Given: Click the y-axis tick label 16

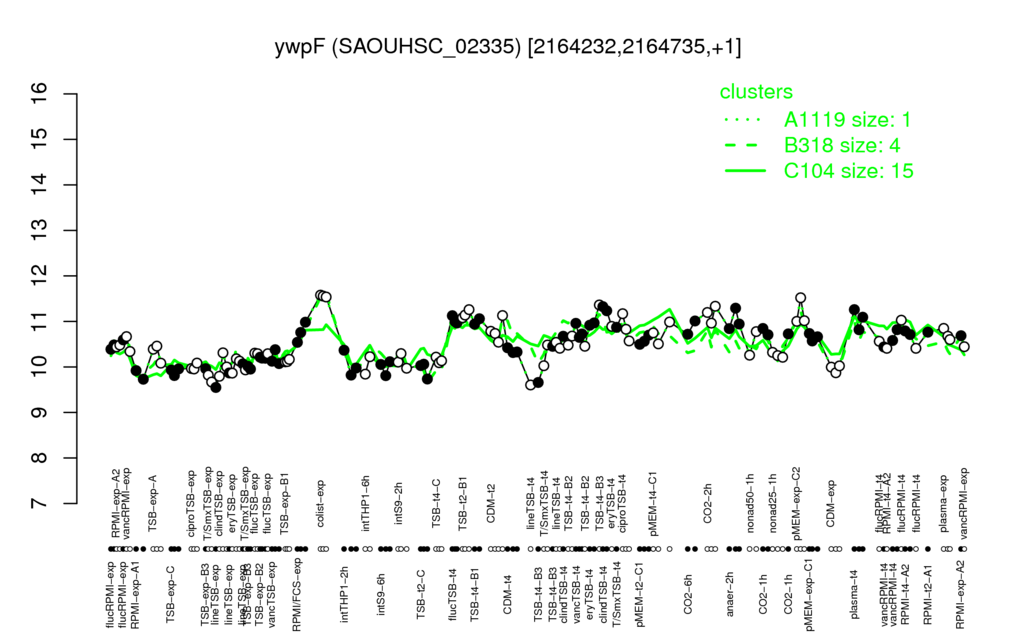Looking at the screenshot, I should point(40,94).
